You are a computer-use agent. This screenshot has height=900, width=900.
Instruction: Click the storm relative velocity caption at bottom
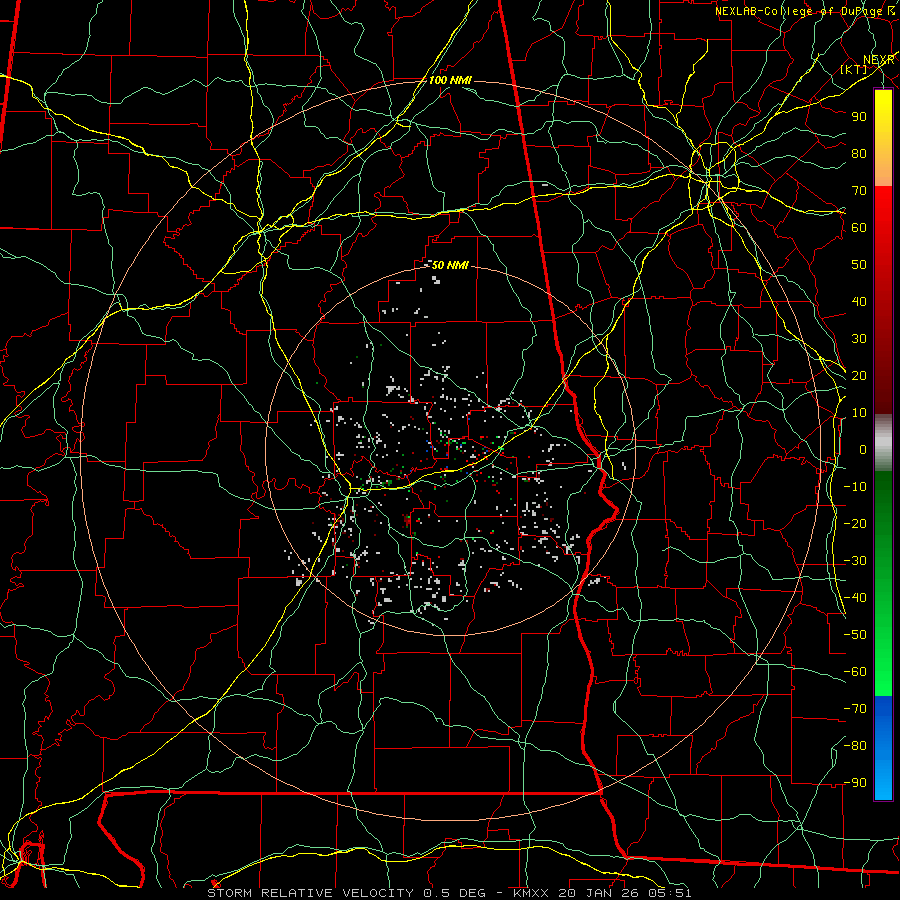[449, 893]
